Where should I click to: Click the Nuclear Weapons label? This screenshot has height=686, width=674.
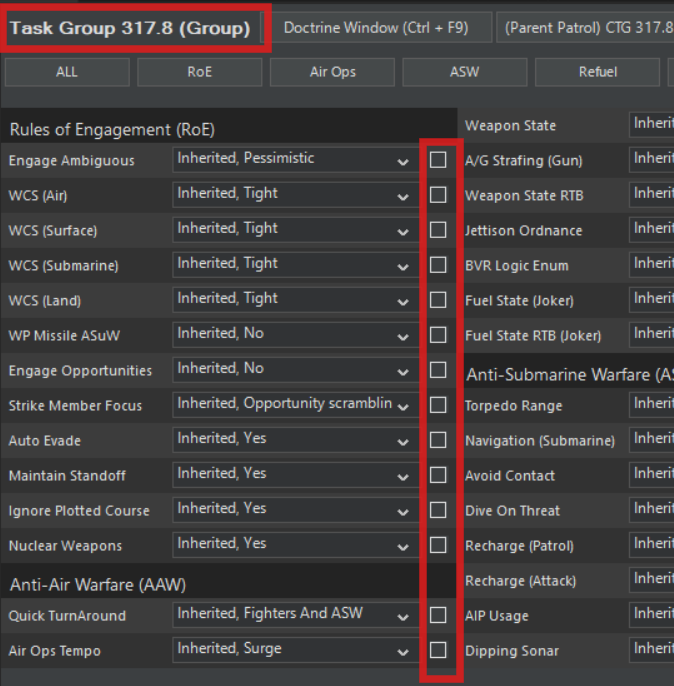pos(65,546)
